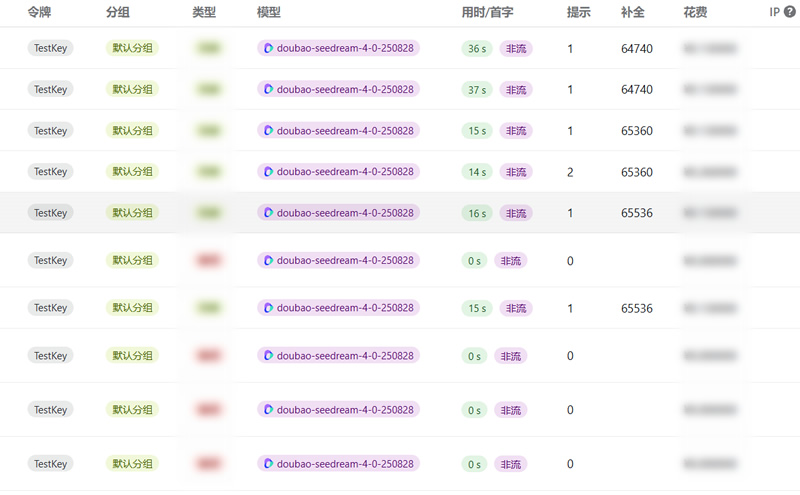This screenshot has width=800, height=495.
Task: Click the doubao model icon in the 36 s row
Action: point(268,48)
